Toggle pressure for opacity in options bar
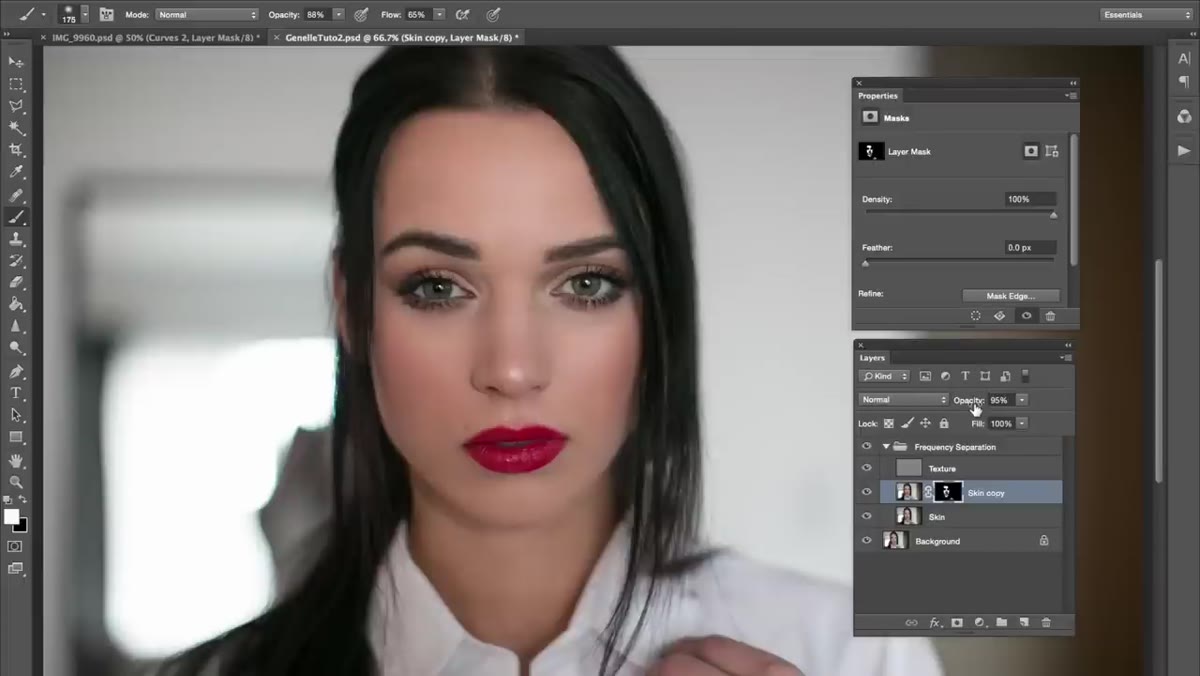The width and height of the screenshot is (1200, 676). [x=362, y=15]
